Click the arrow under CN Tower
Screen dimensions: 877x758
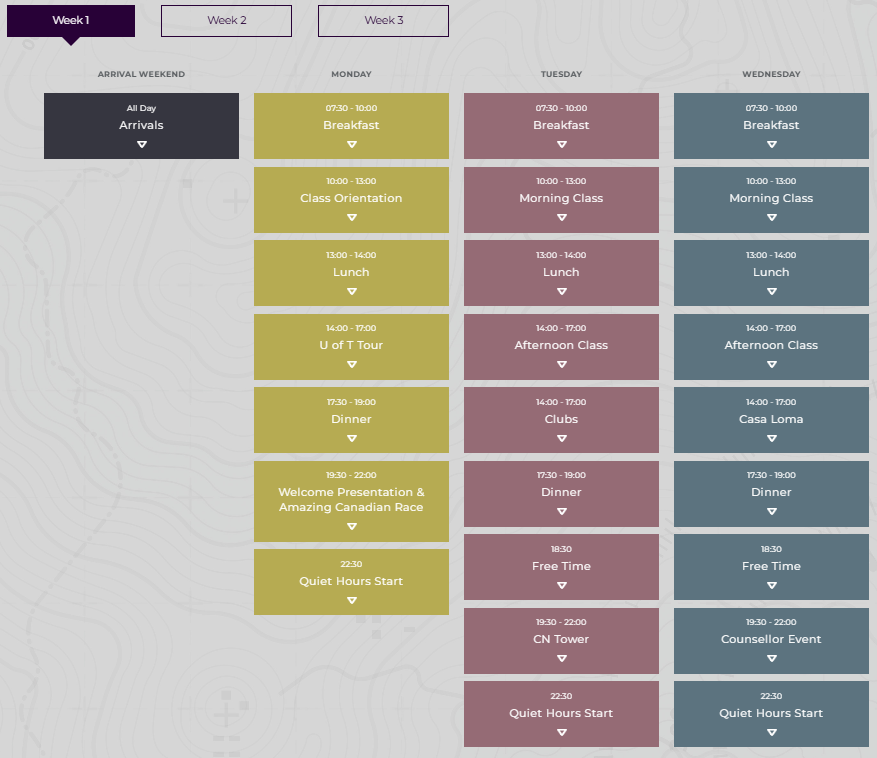click(561, 659)
